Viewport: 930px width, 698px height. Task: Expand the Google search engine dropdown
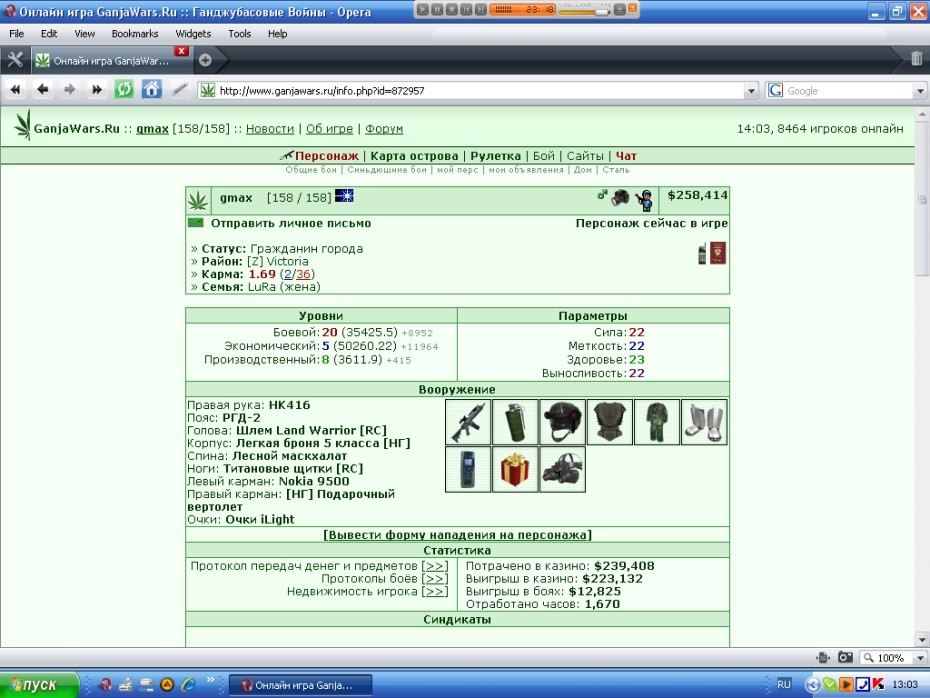click(920, 91)
